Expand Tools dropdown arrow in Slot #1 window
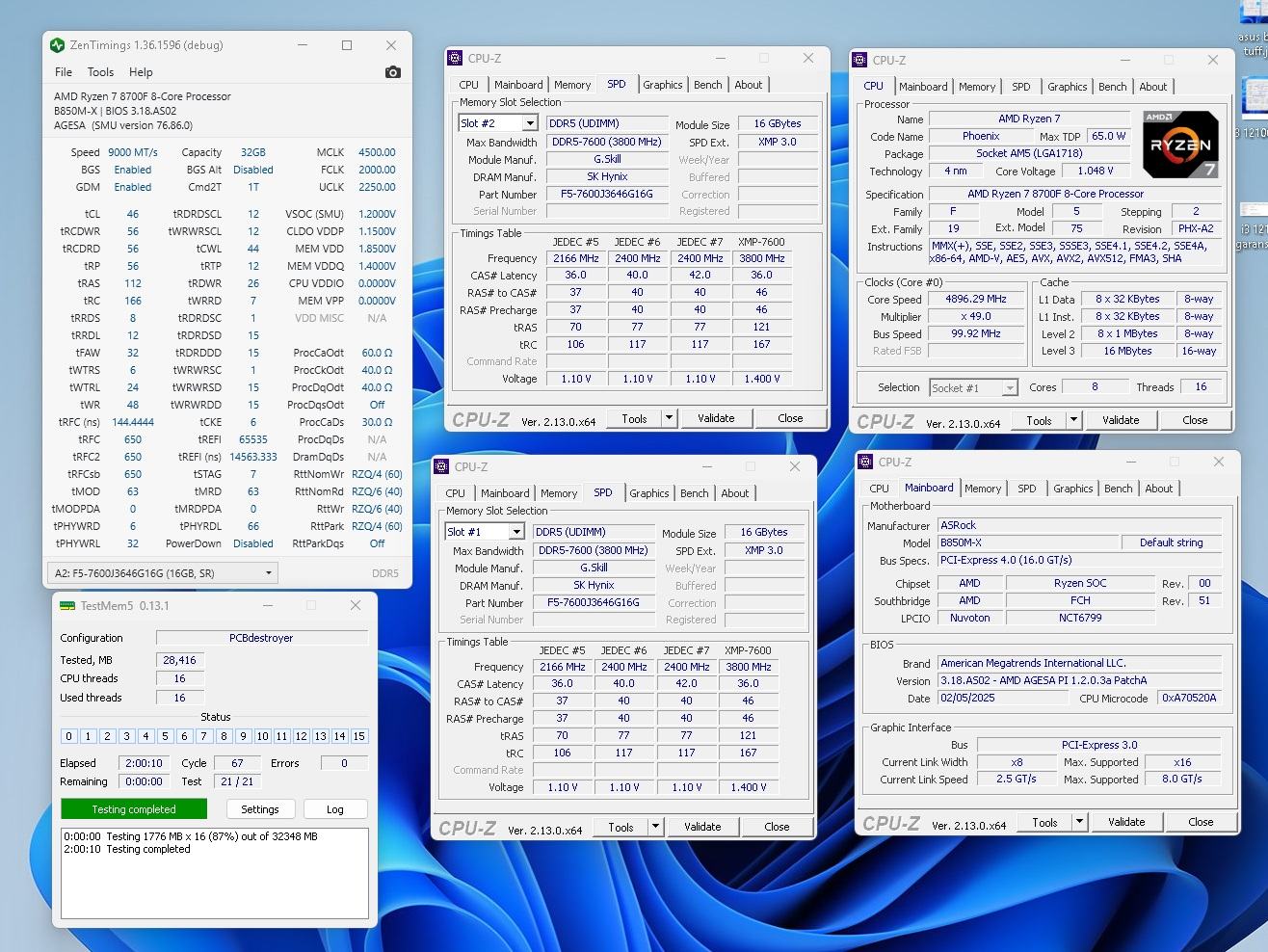The image size is (1268, 952). tap(655, 827)
